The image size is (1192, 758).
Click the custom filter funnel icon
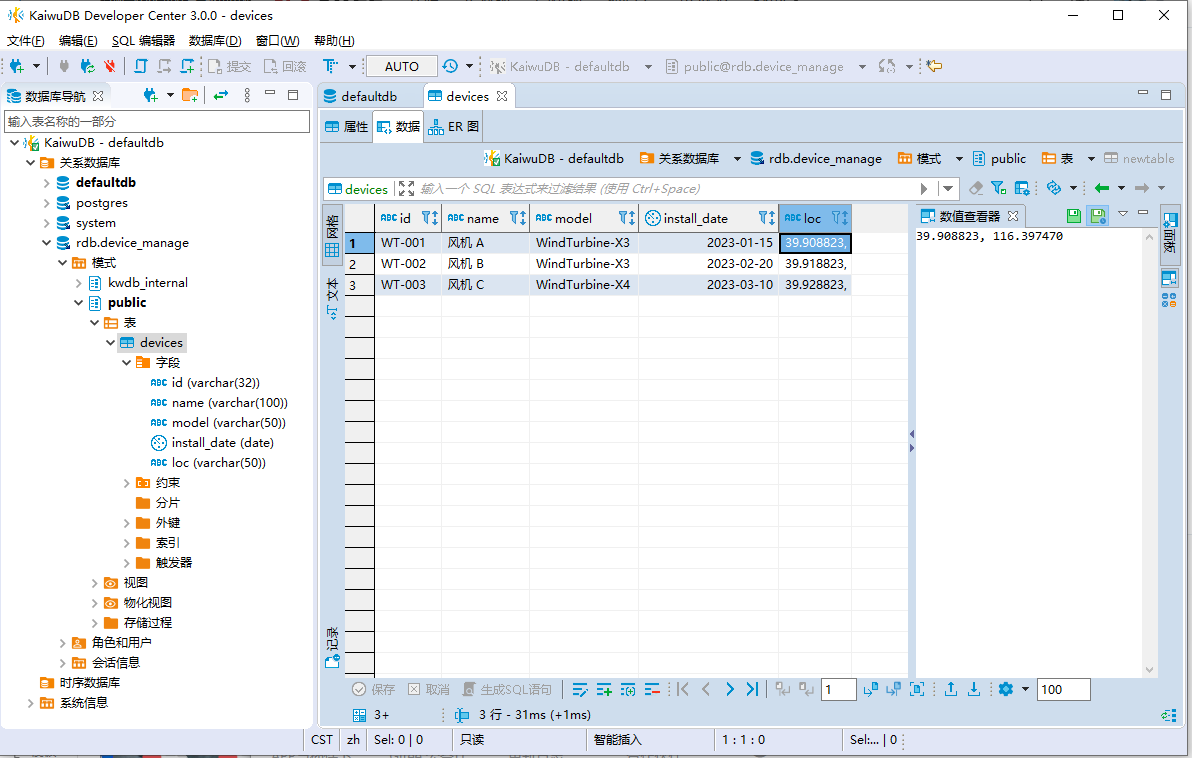[x=998, y=188]
